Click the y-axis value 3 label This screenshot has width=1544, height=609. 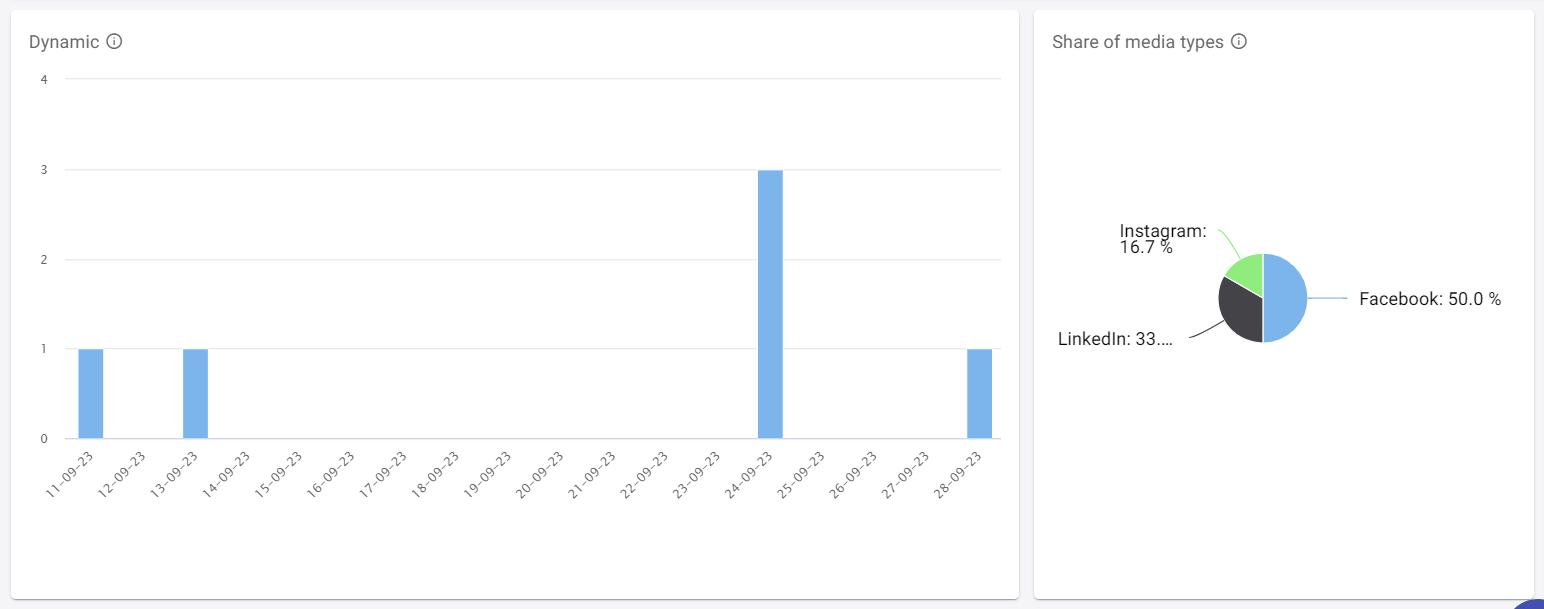tap(44, 170)
